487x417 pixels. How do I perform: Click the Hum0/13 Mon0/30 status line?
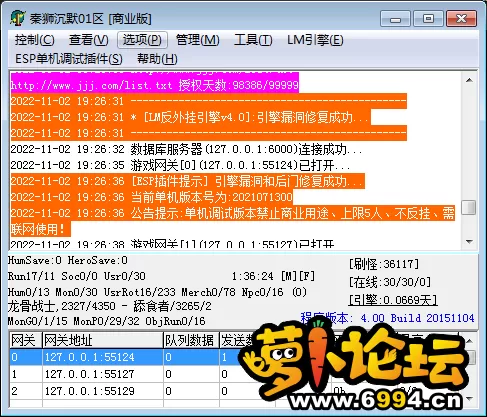(157, 292)
